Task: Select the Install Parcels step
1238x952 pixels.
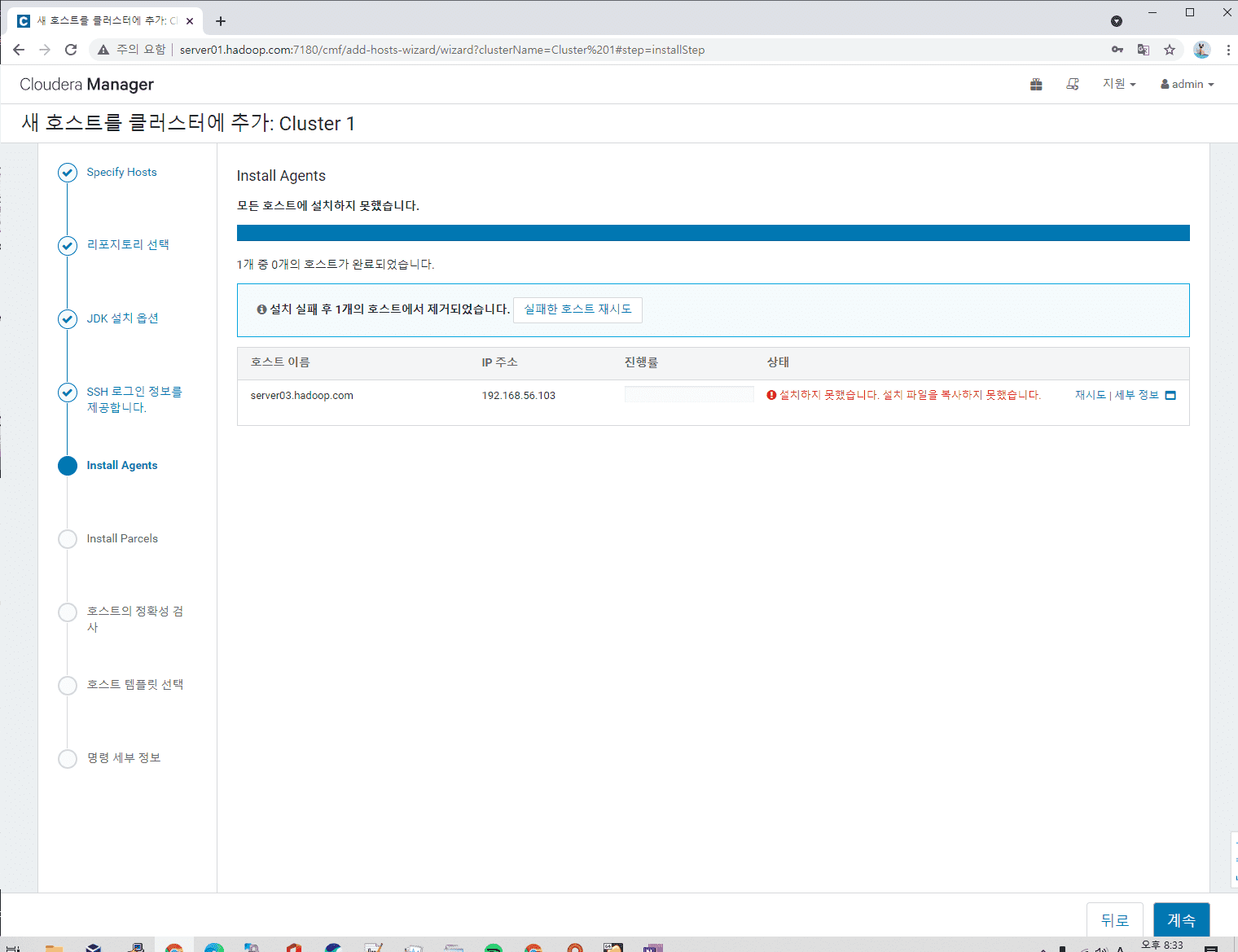Action: pyautogui.click(x=122, y=538)
